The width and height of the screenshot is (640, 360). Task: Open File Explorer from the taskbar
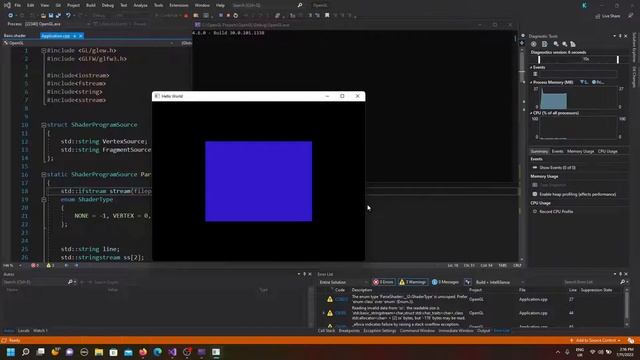point(99,352)
